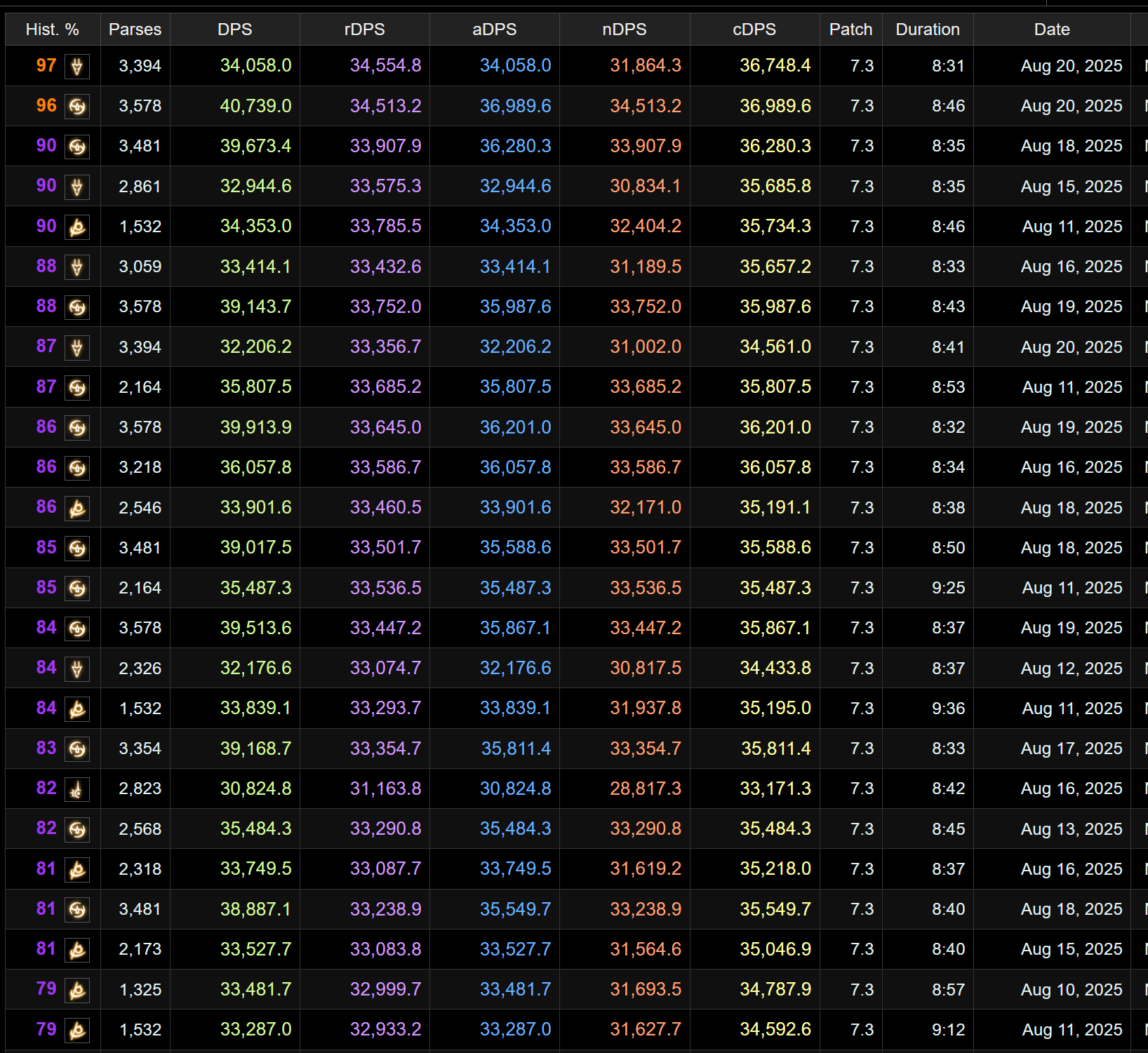Click the job icon in the 36,057.8 DPS row

(x=77, y=468)
